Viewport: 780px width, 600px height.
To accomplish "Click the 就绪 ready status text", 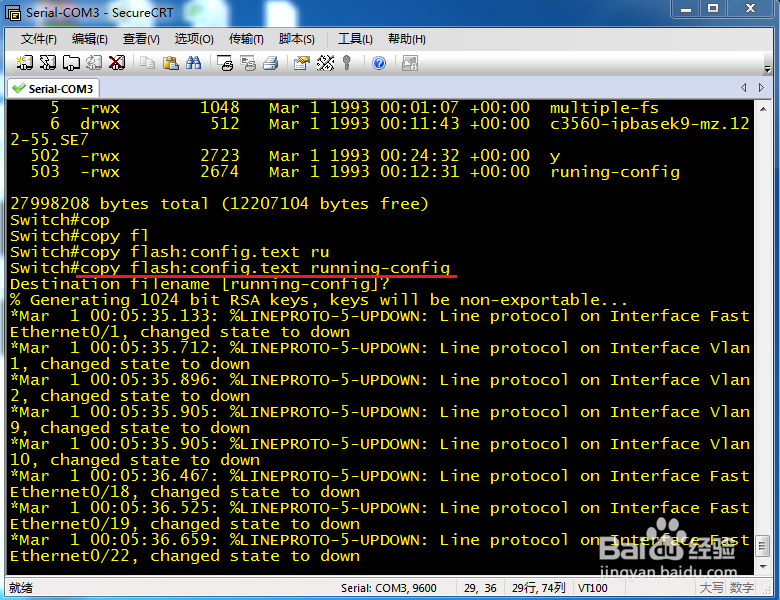I will point(21,588).
